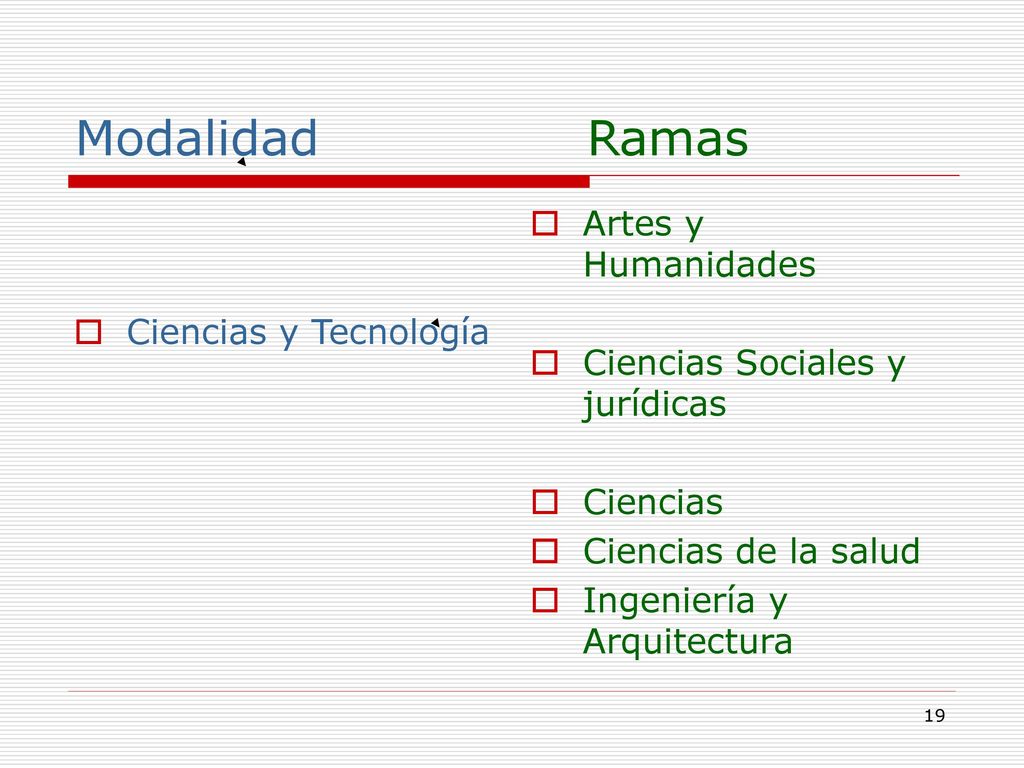Viewport: 1024px width, 768px height.
Task: Click the word Arquitectura
Action: pos(688,641)
